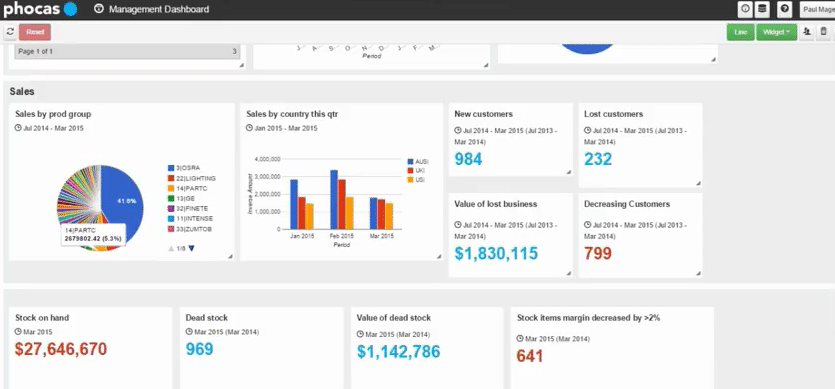
Task: Click the trash delete icon in toolbar
Action: [x=824, y=32]
